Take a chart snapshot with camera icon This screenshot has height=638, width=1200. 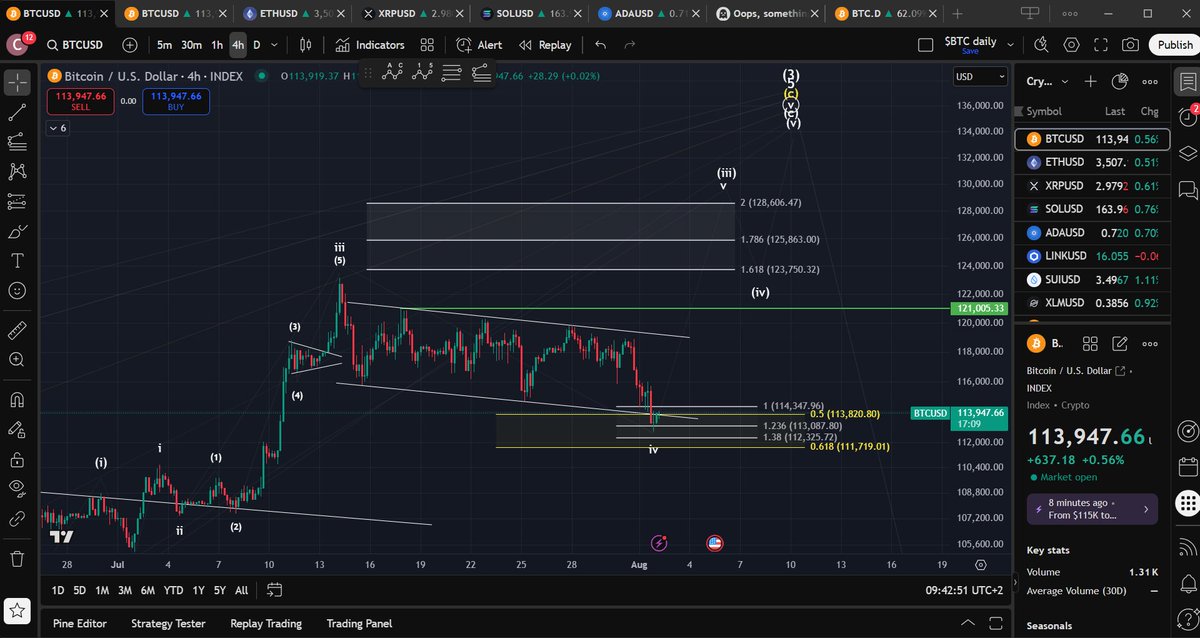[1130, 45]
